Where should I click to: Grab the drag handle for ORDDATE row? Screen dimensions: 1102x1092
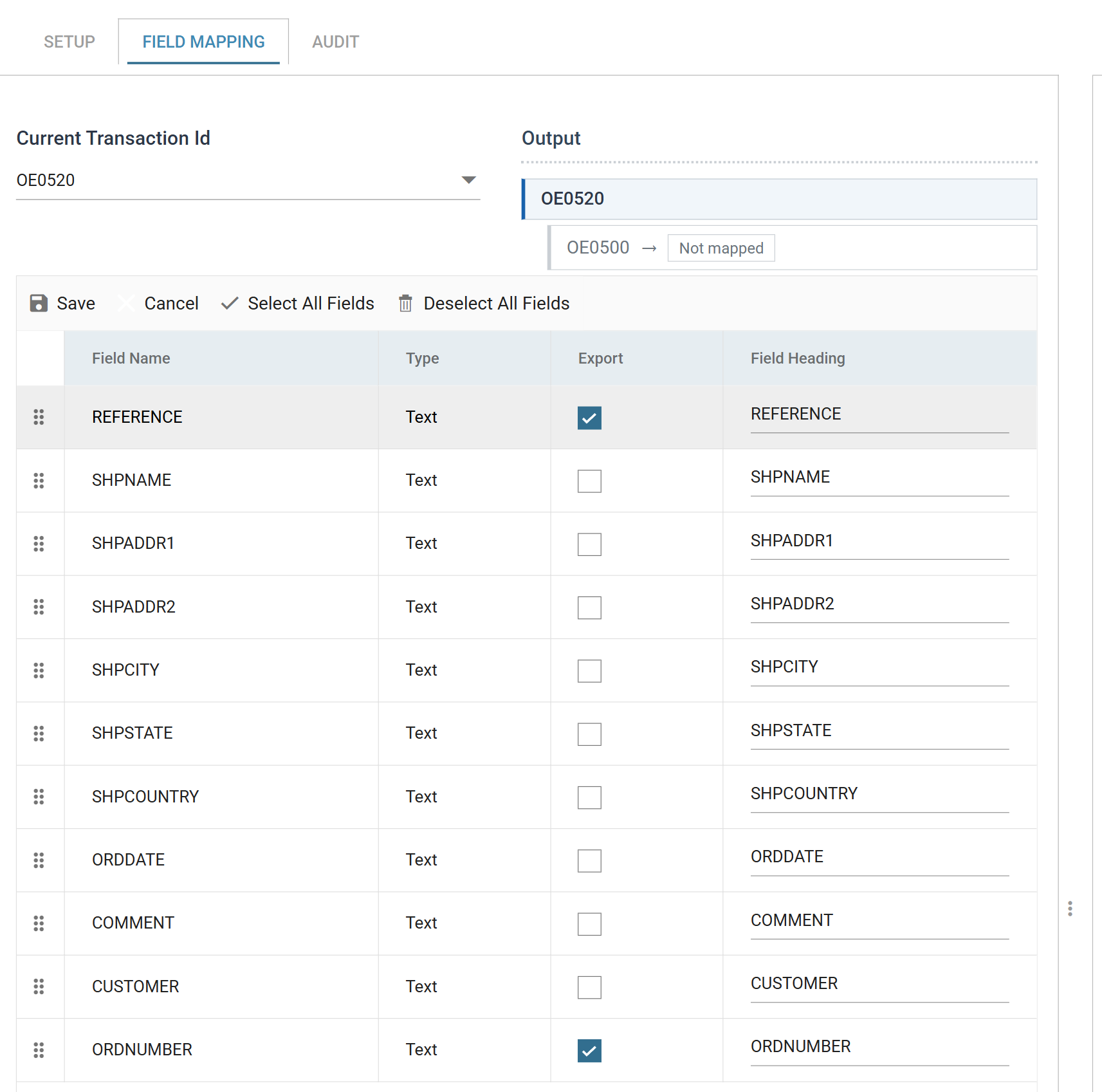(x=39, y=860)
